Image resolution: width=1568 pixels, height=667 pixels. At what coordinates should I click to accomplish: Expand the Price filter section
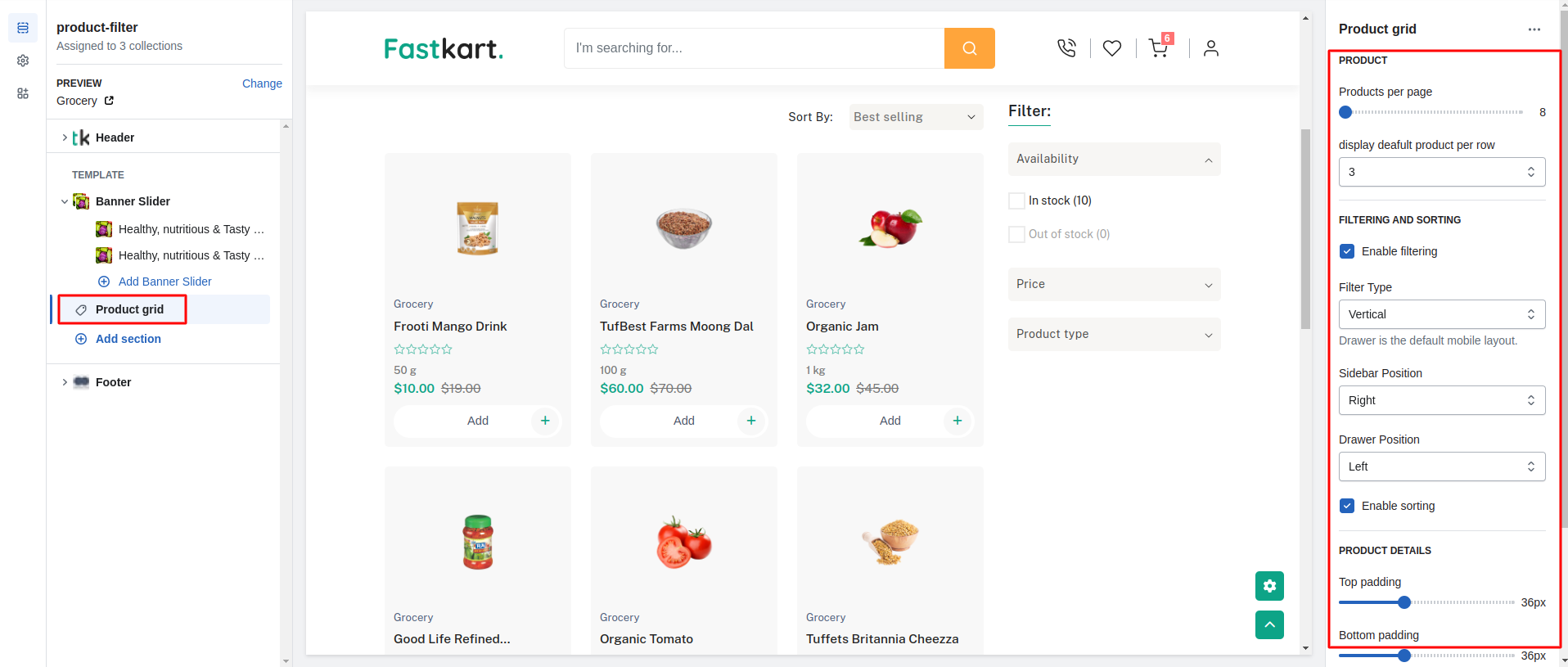[1113, 284]
